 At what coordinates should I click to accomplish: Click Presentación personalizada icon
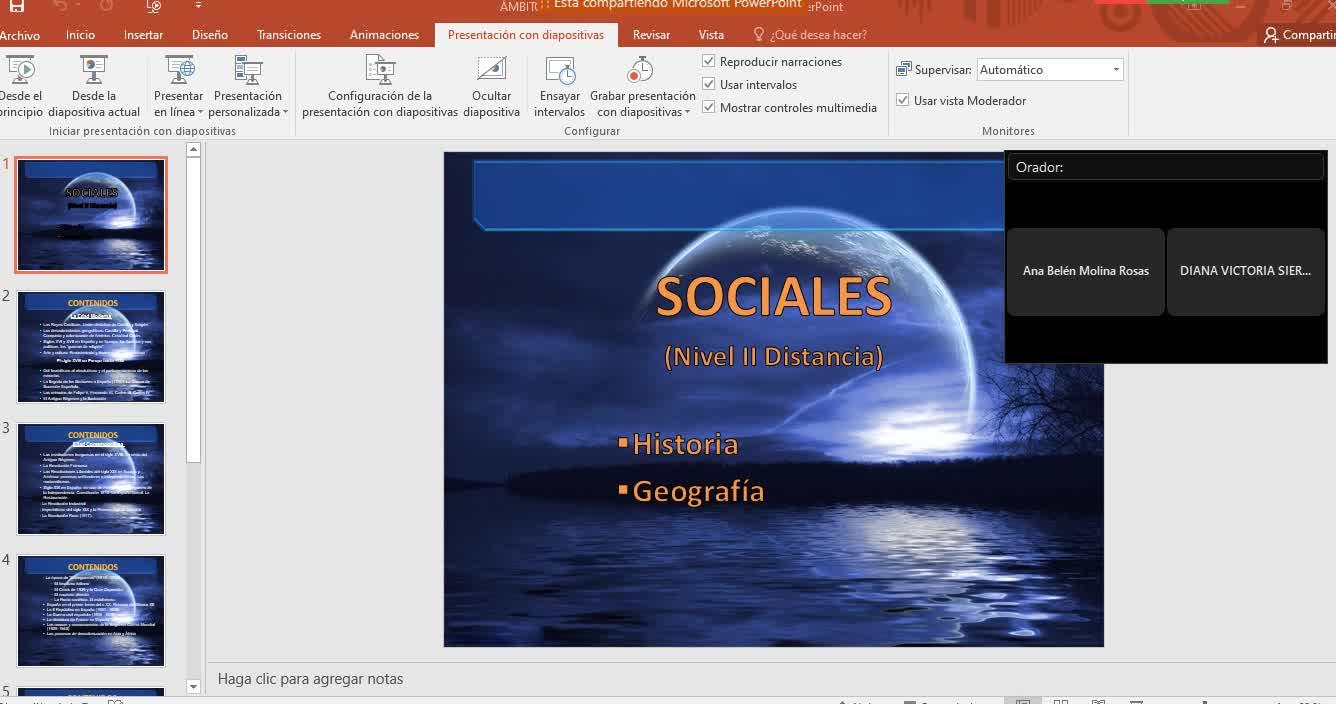(x=247, y=71)
